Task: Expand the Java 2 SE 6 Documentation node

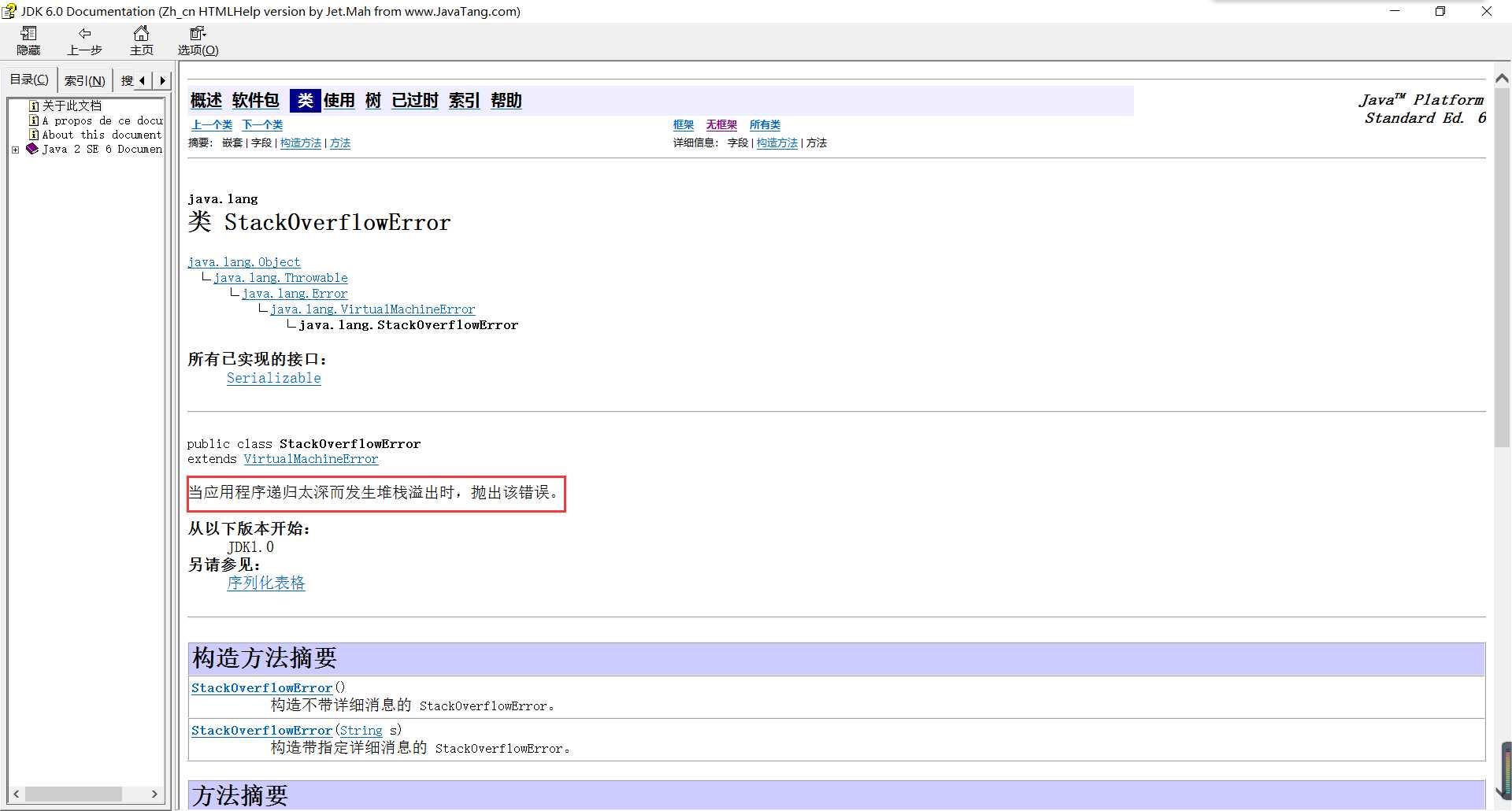Action: tap(15, 150)
